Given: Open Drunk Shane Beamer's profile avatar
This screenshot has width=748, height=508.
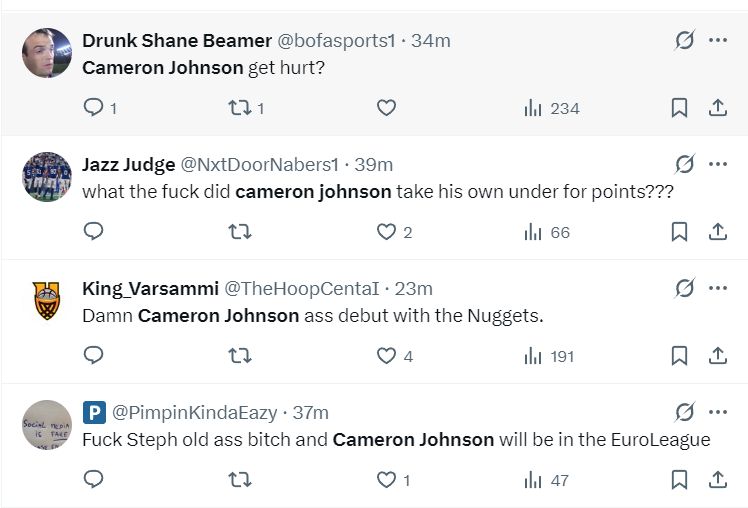Looking at the screenshot, I should pos(47,53).
